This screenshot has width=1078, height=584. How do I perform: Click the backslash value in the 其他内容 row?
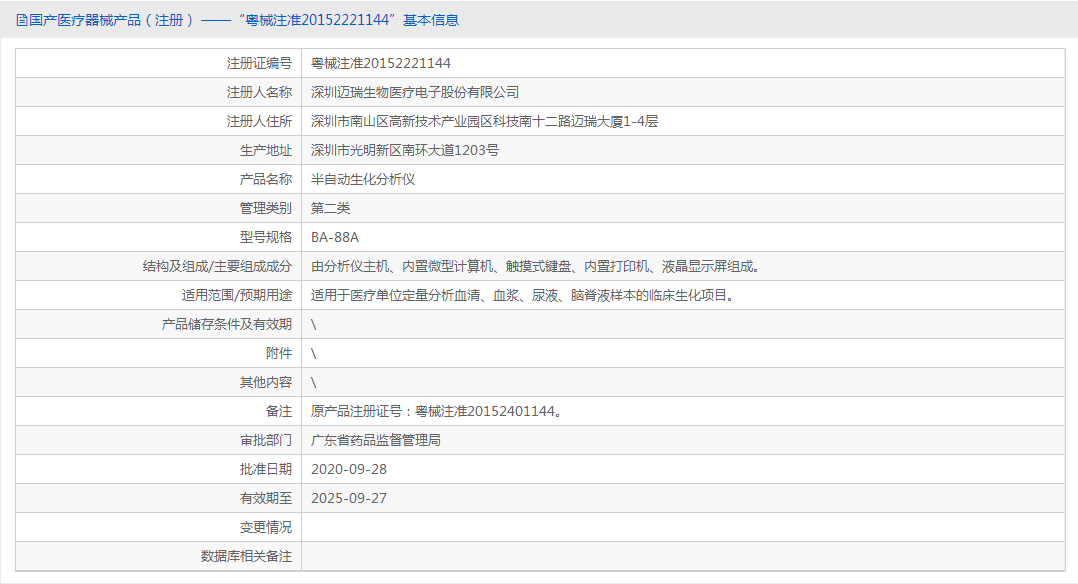coord(314,382)
